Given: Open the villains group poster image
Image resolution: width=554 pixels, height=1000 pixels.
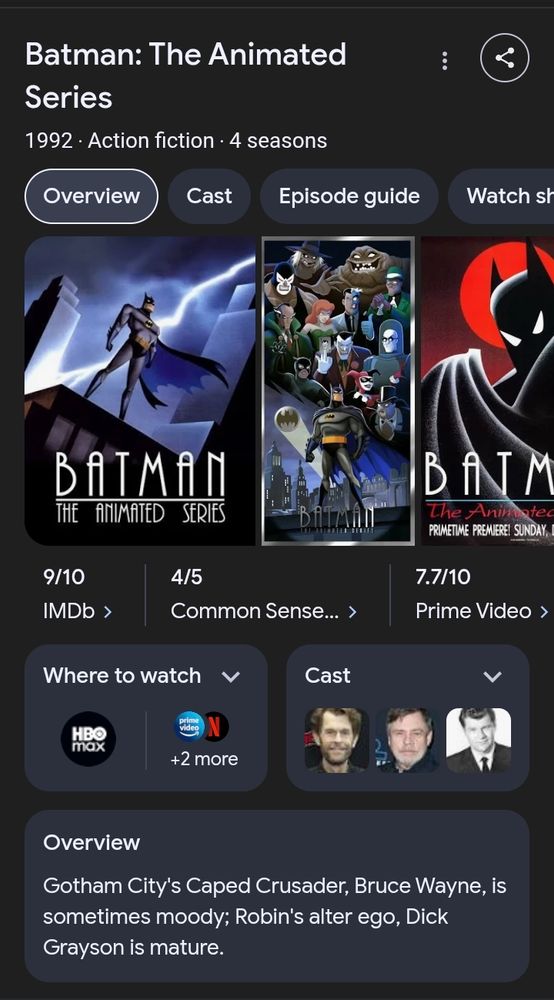Looking at the screenshot, I should pyautogui.click(x=339, y=391).
